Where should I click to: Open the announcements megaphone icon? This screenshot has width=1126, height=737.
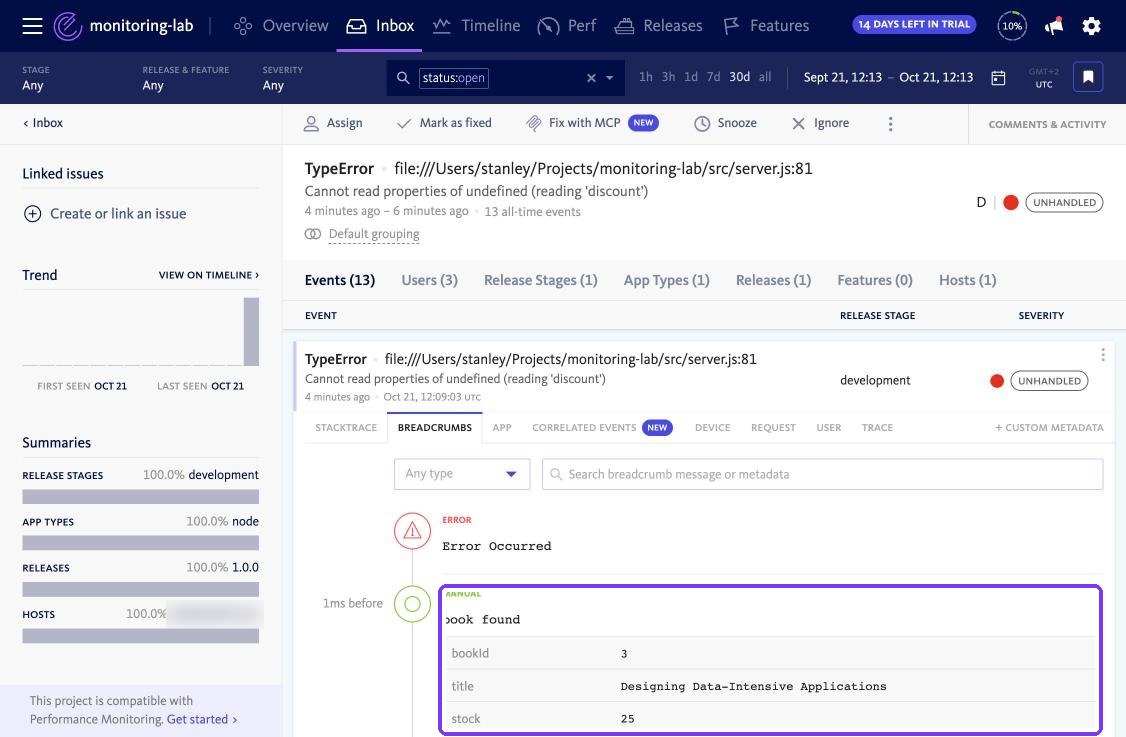click(1053, 26)
